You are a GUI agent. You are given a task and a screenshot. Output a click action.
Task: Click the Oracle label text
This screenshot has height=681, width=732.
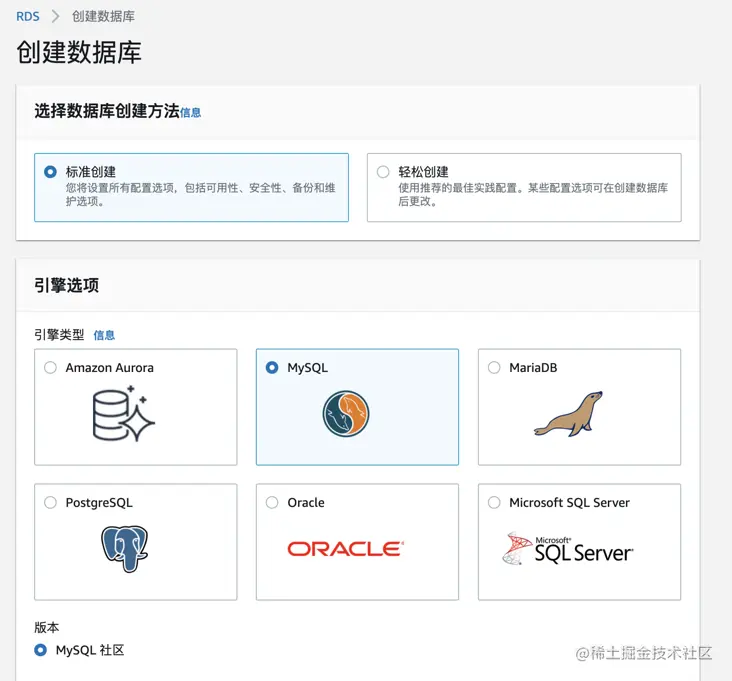[306, 503]
